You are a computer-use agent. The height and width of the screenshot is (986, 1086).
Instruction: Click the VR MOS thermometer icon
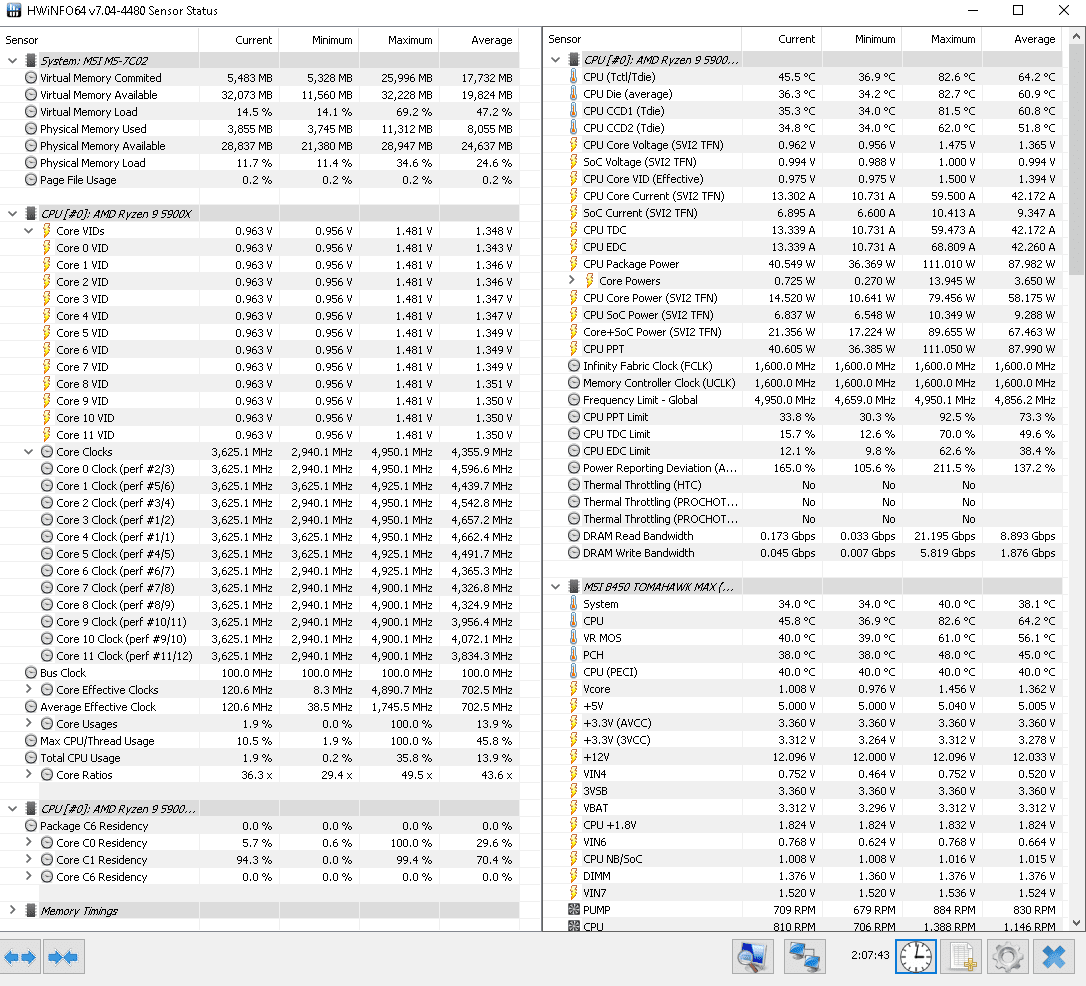tap(573, 638)
